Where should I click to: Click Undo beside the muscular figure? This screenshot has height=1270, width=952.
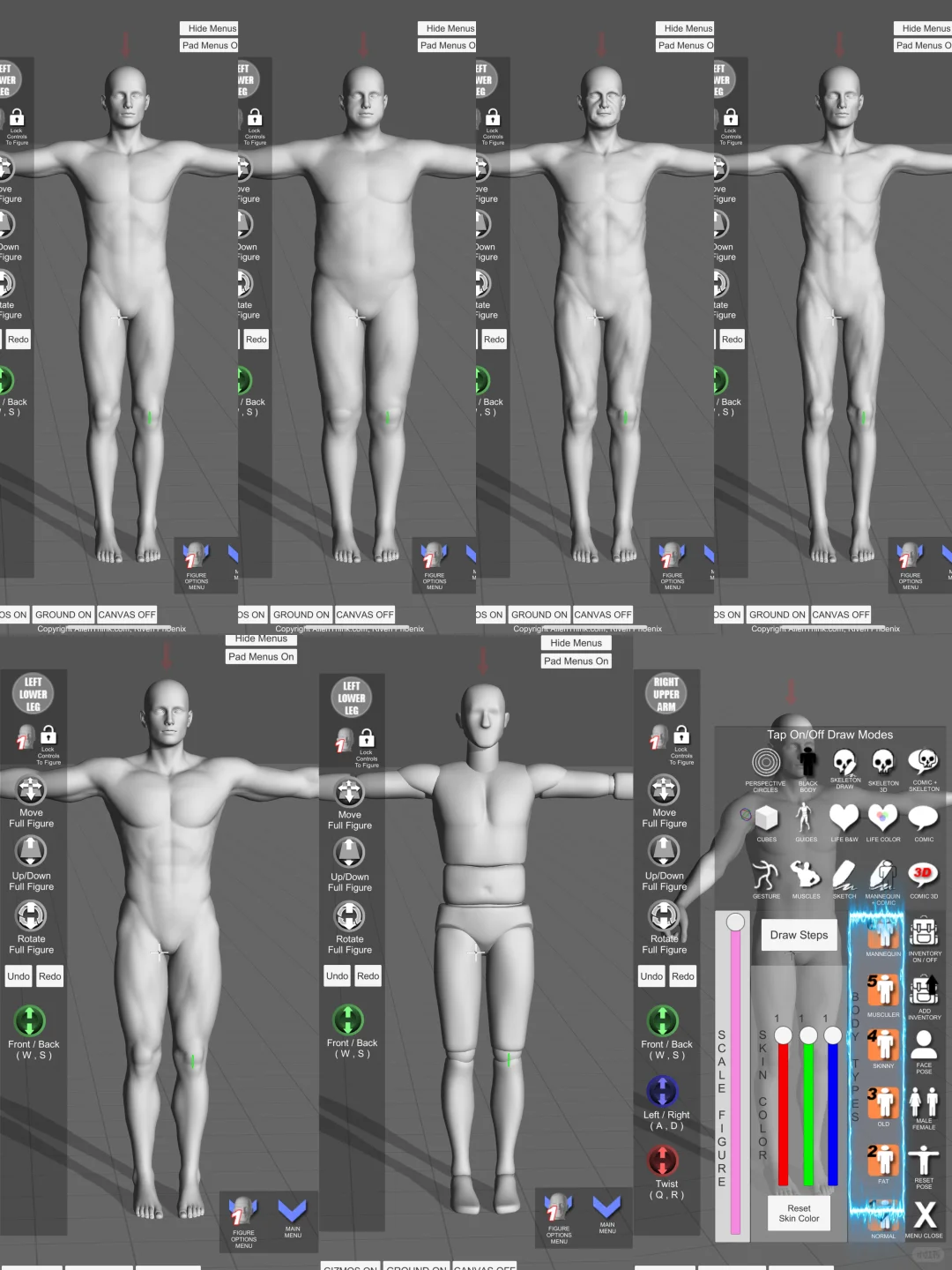pos(19,976)
